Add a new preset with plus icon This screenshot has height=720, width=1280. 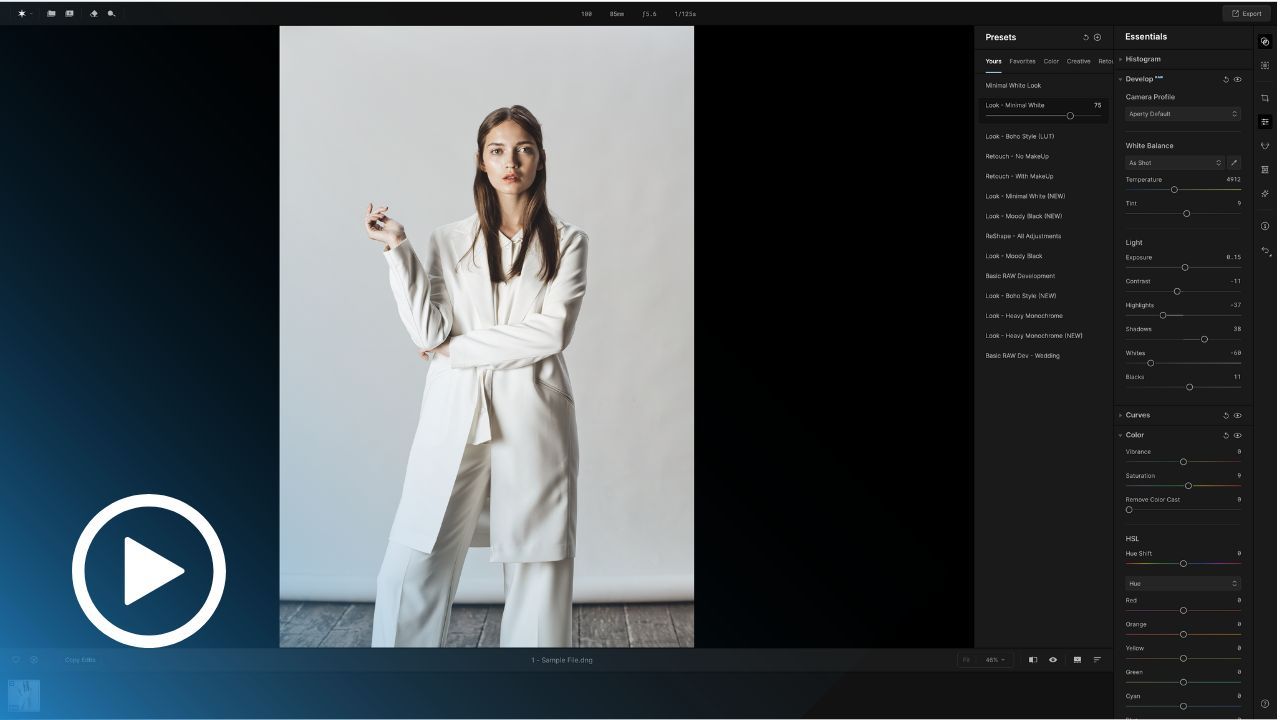tap(1097, 37)
